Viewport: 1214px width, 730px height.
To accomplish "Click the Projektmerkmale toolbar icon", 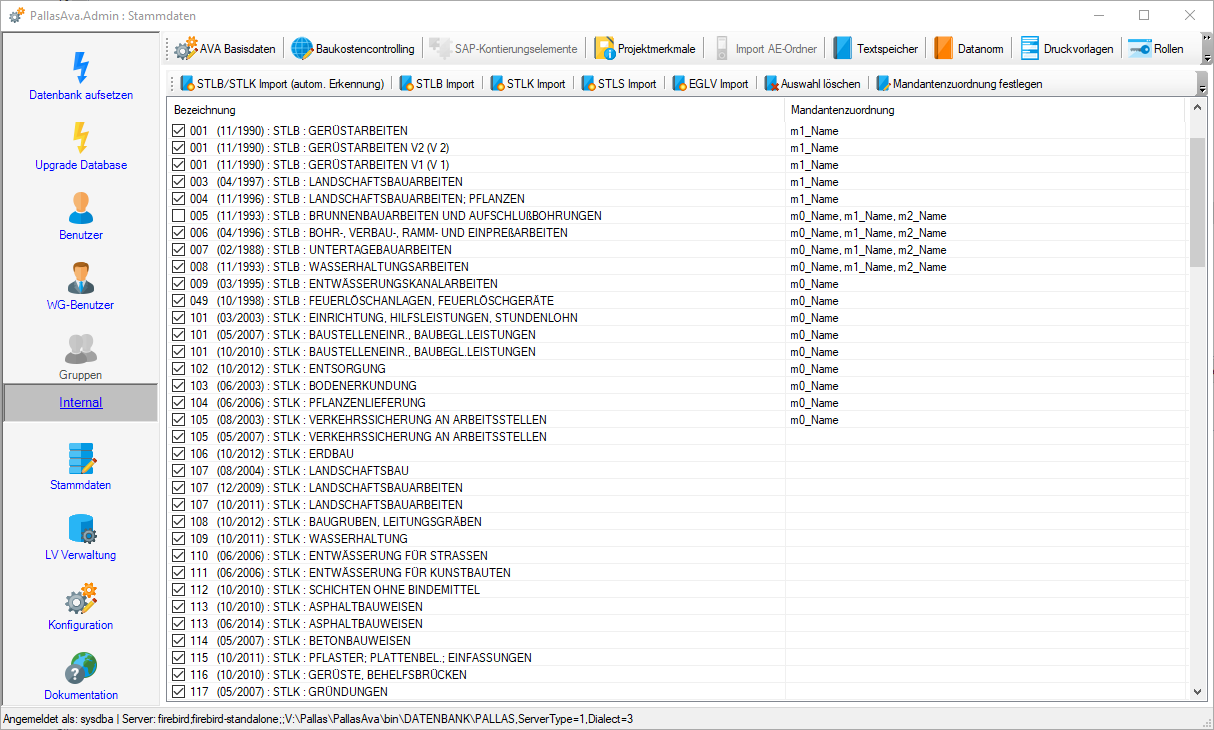I will pyautogui.click(x=604, y=48).
